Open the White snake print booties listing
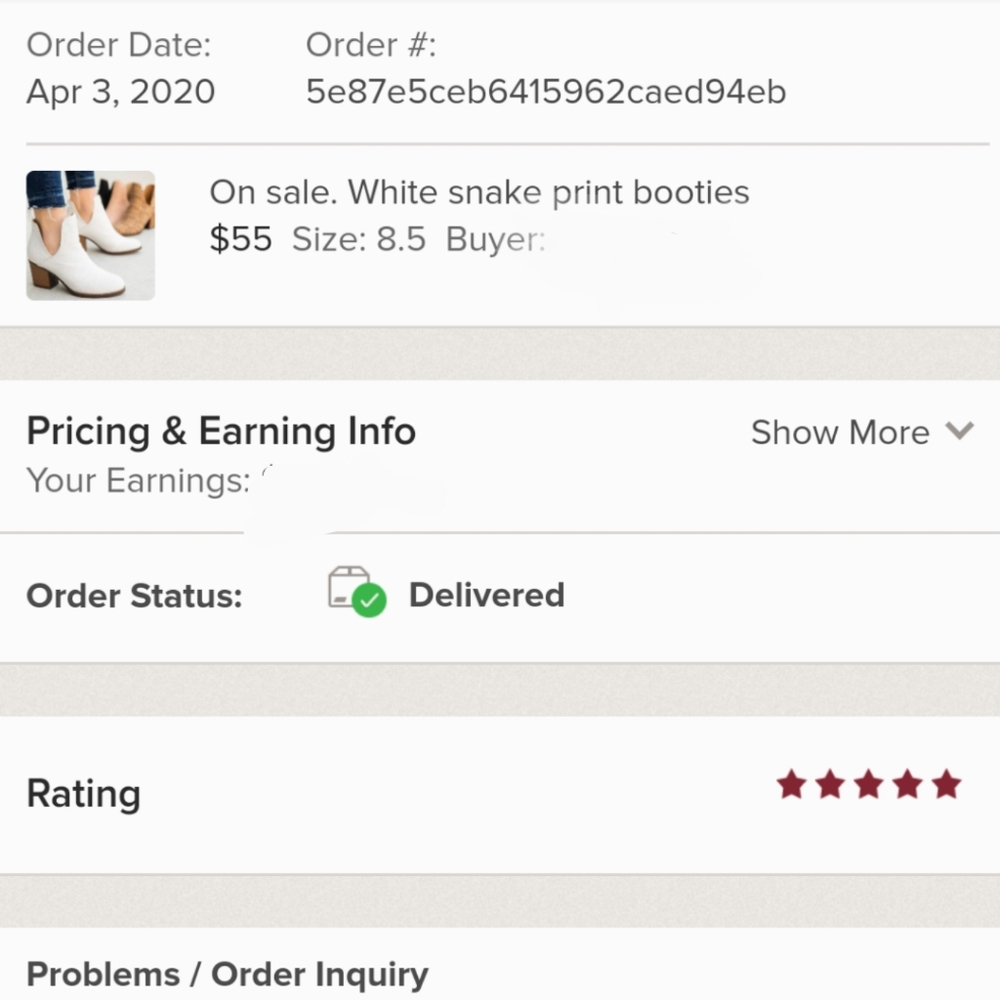Image resolution: width=1000 pixels, height=1000 pixels. pos(478,192)
